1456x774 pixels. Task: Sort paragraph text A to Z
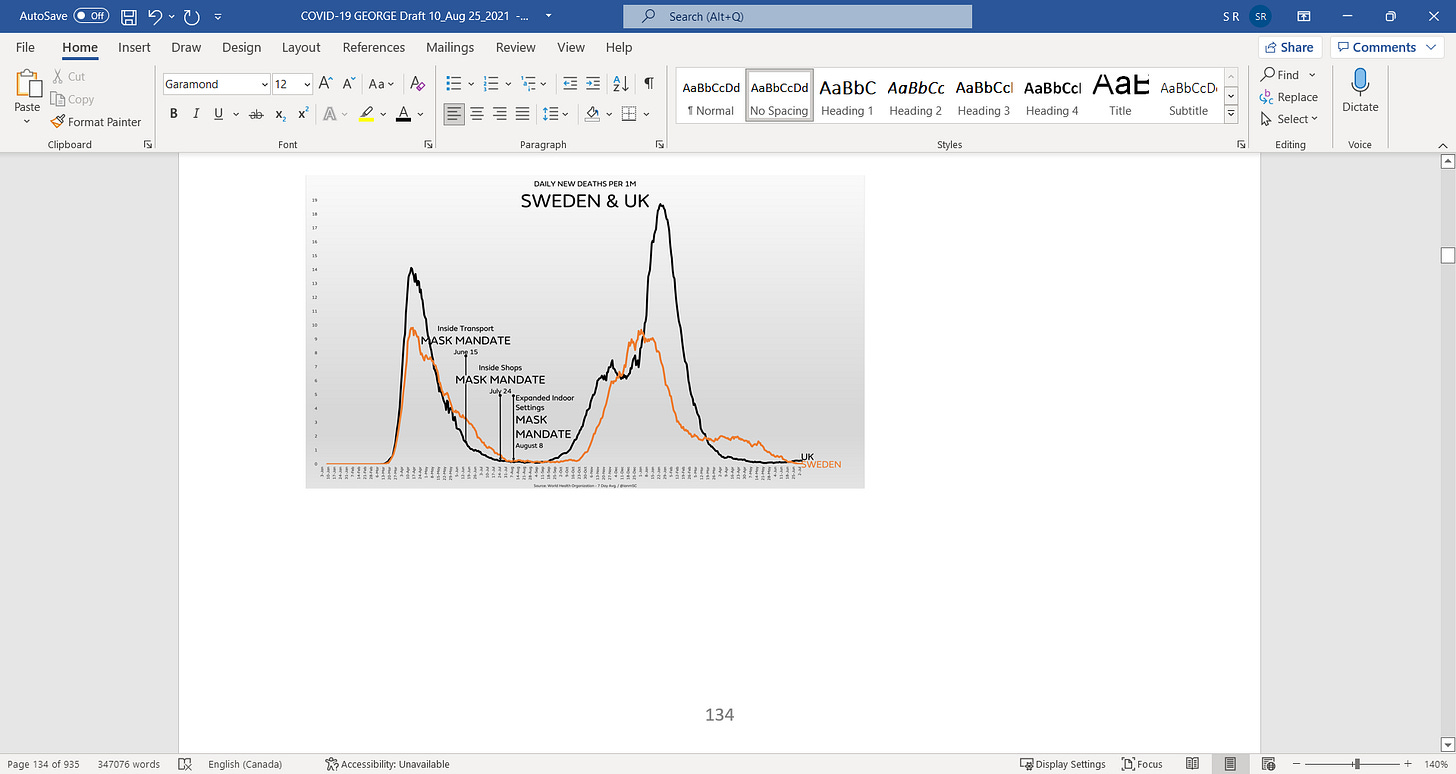(620, 84)
